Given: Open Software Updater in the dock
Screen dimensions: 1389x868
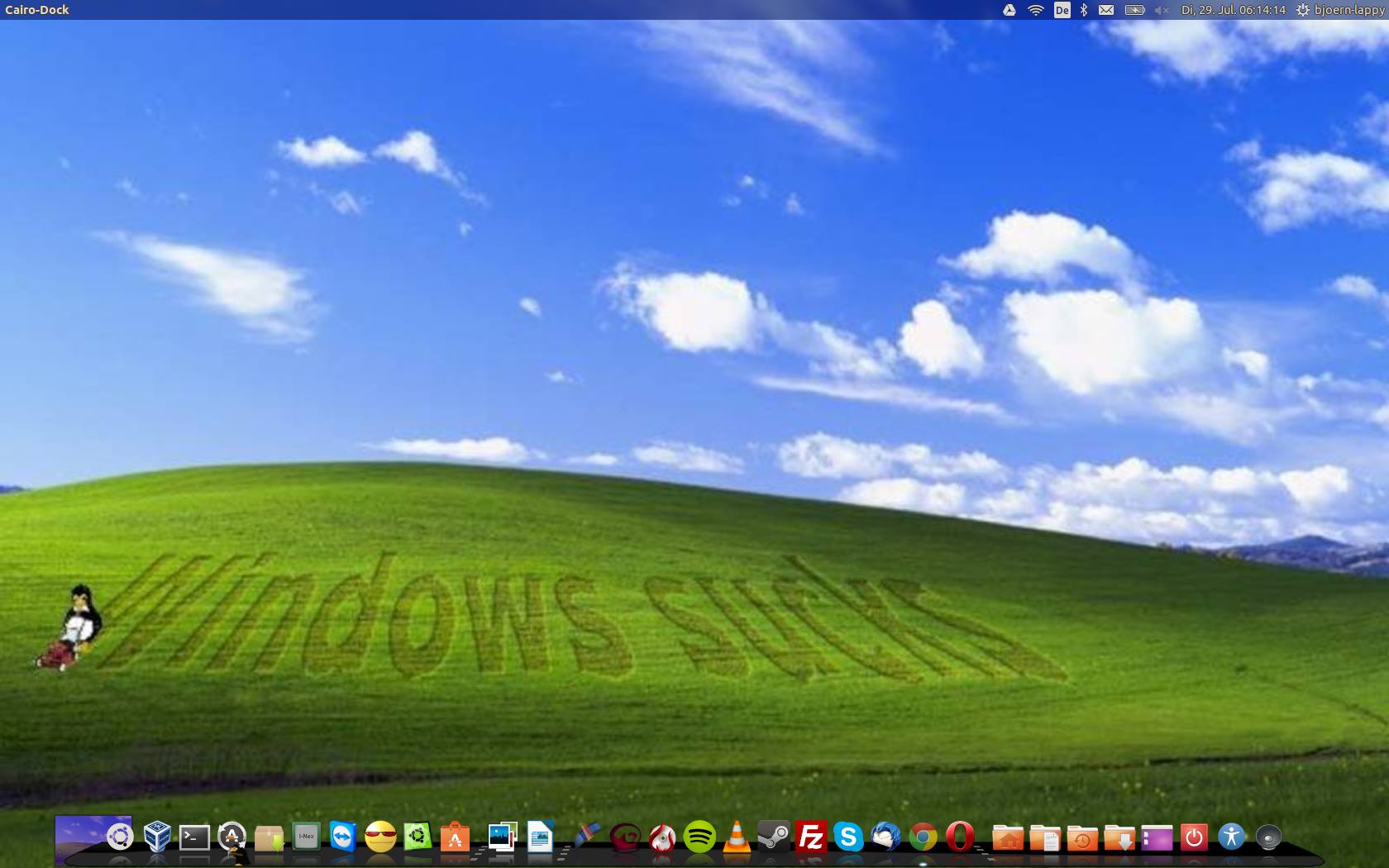Looking at the screenshot, I should pyautogui.click(x=231, y=837).
